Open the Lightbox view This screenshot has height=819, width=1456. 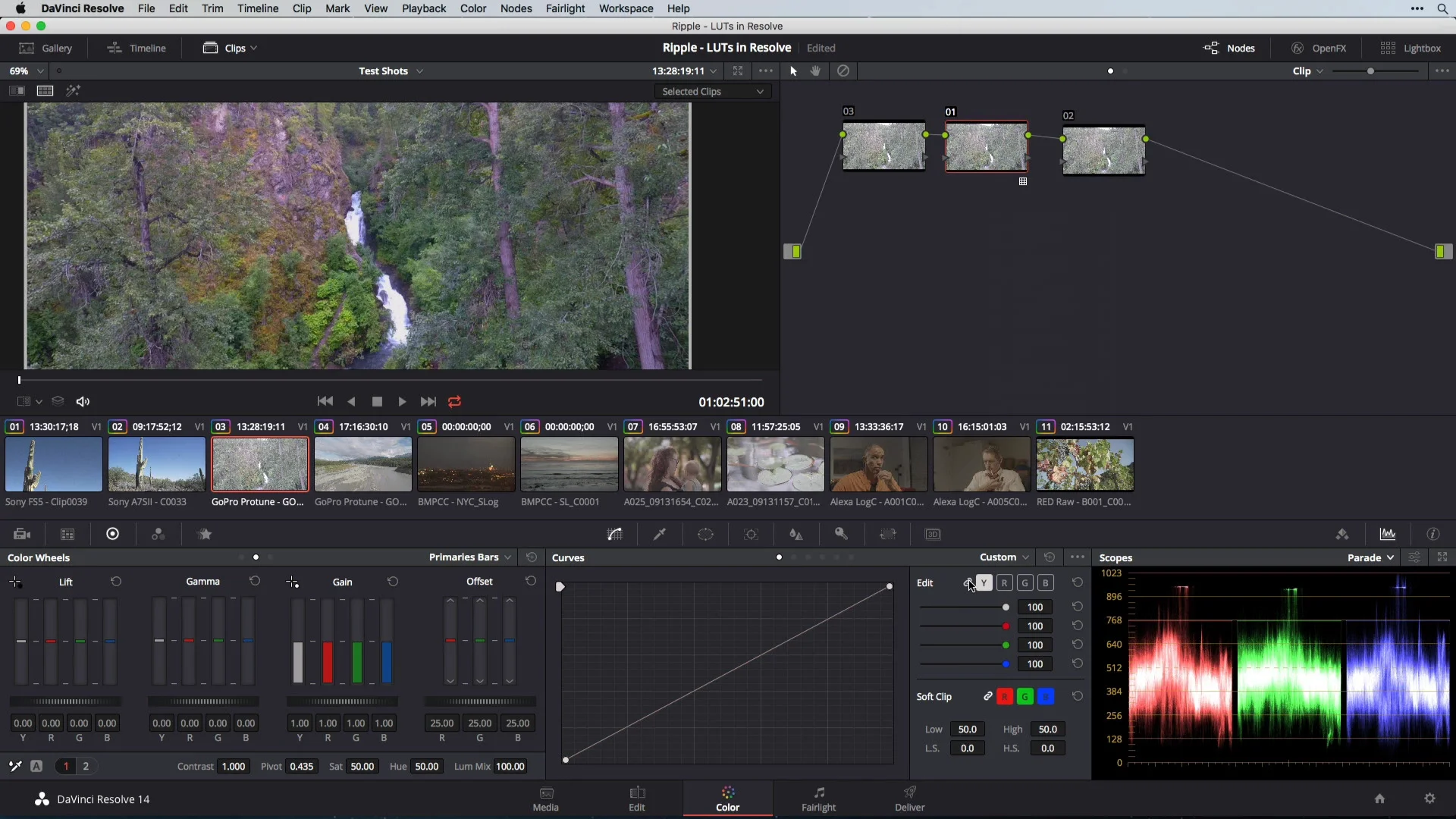pos(1410,48)
